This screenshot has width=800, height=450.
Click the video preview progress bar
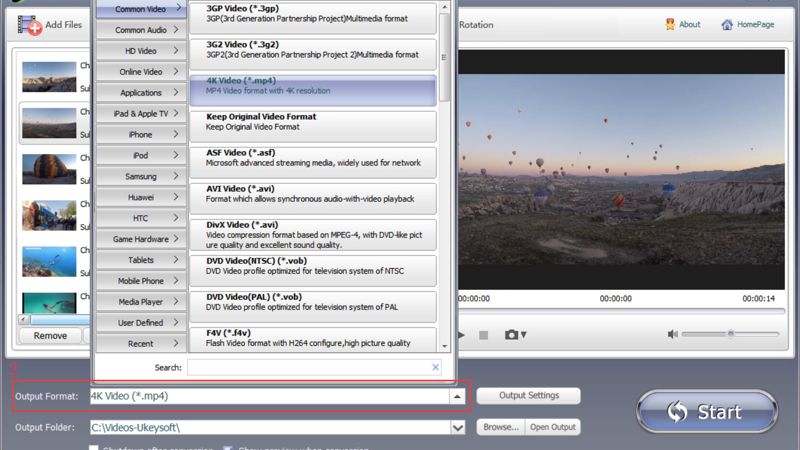click(621, 311)
